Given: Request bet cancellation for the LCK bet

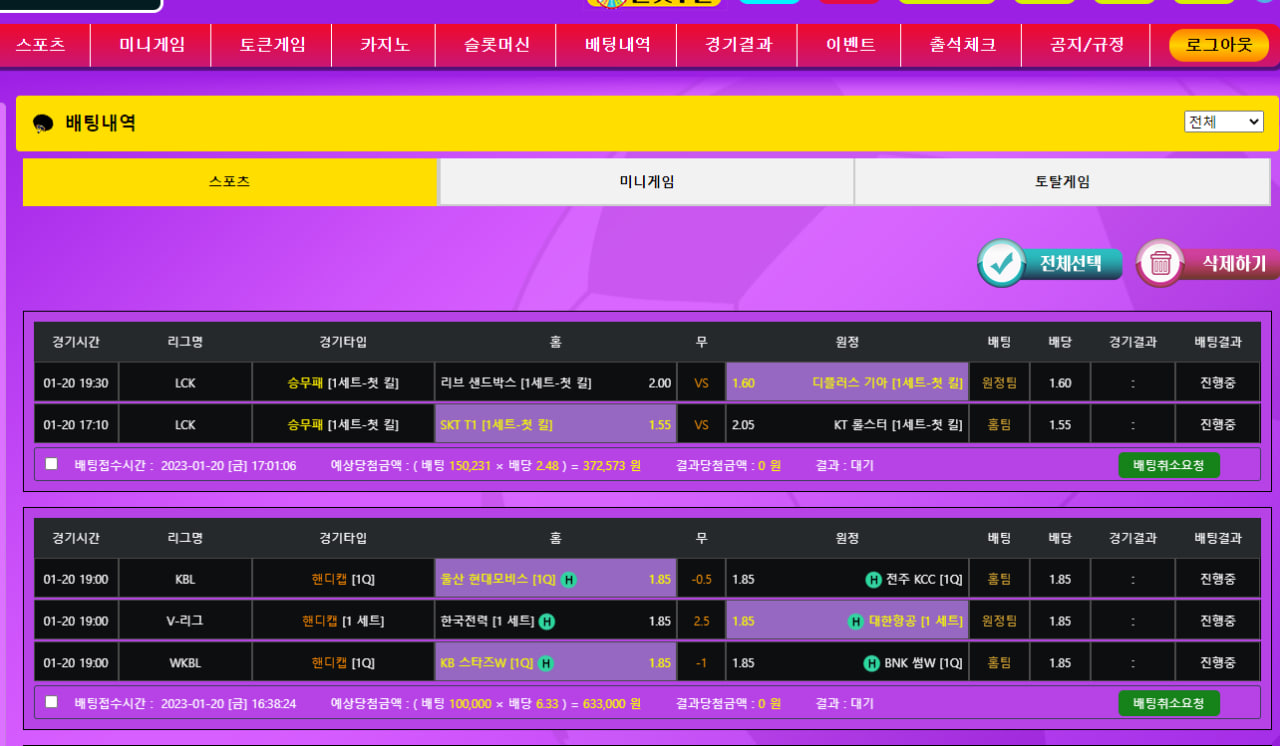Looking at the screenshot, I should pos(1168,465).
